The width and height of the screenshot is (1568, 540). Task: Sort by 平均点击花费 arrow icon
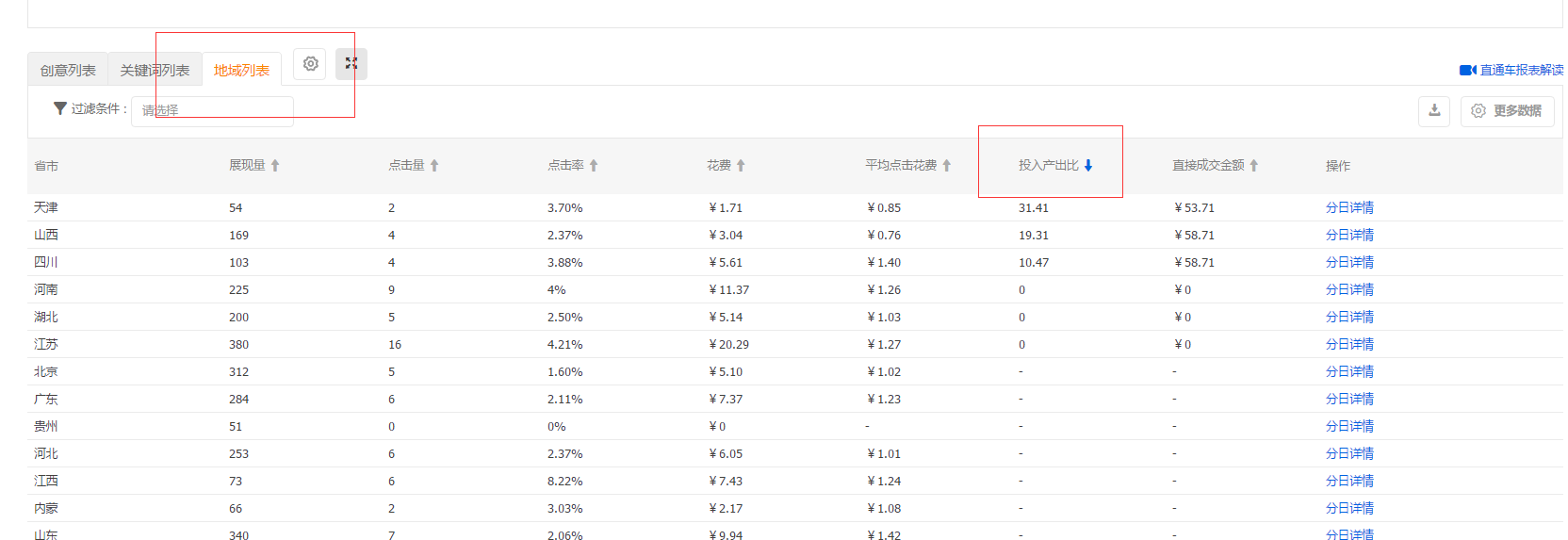946,166
